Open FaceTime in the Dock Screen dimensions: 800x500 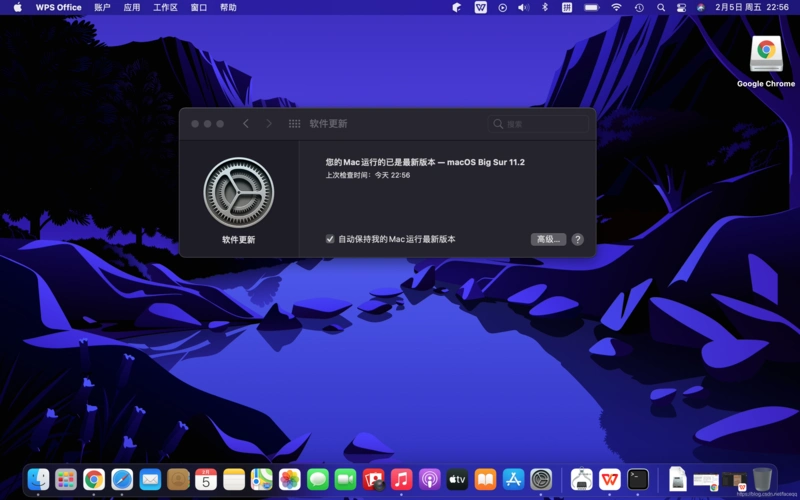(345, 479)
